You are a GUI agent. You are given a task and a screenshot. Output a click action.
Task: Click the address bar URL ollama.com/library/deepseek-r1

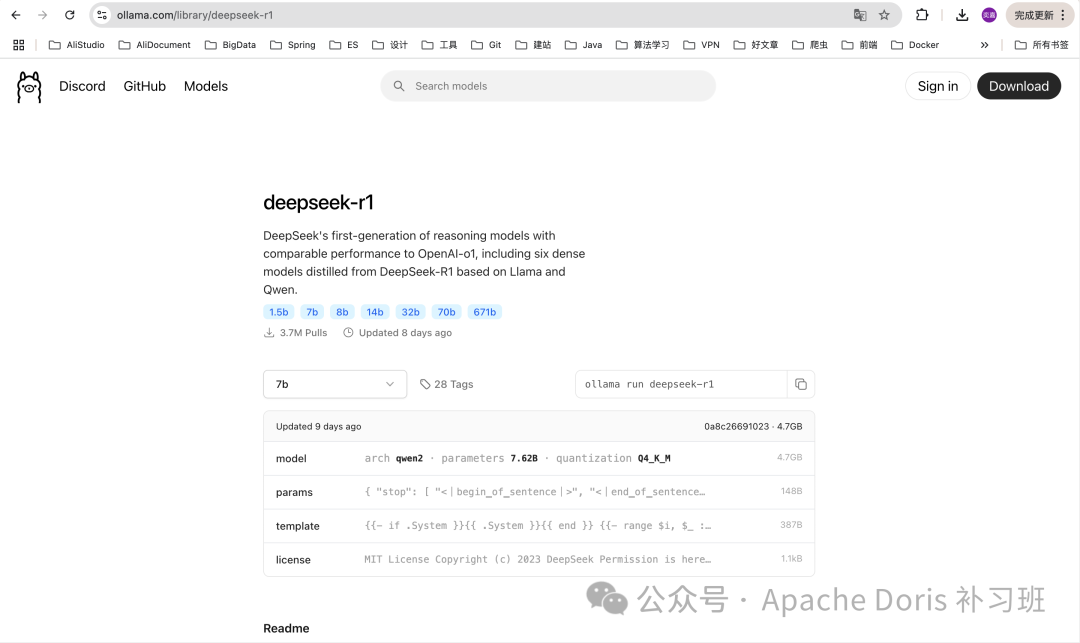195,15
